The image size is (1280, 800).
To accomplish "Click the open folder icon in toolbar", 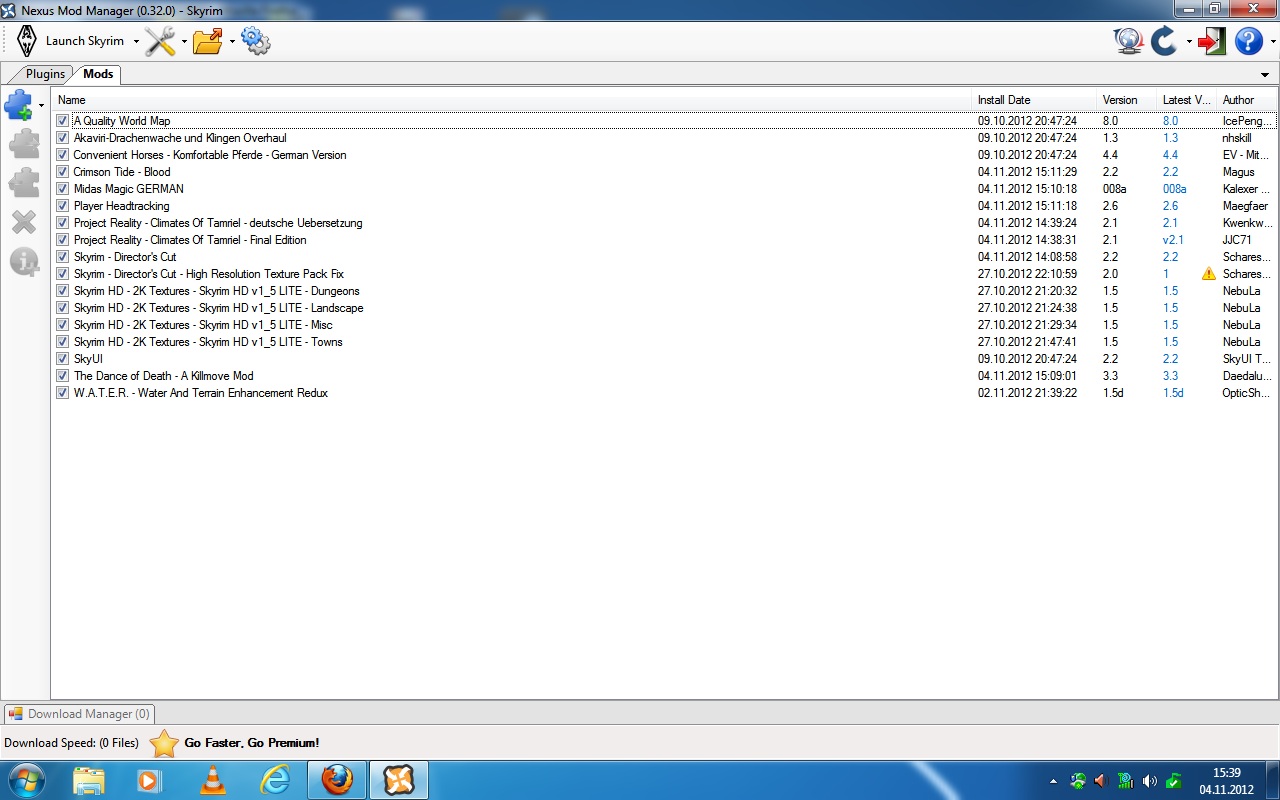I will (208, 41).
